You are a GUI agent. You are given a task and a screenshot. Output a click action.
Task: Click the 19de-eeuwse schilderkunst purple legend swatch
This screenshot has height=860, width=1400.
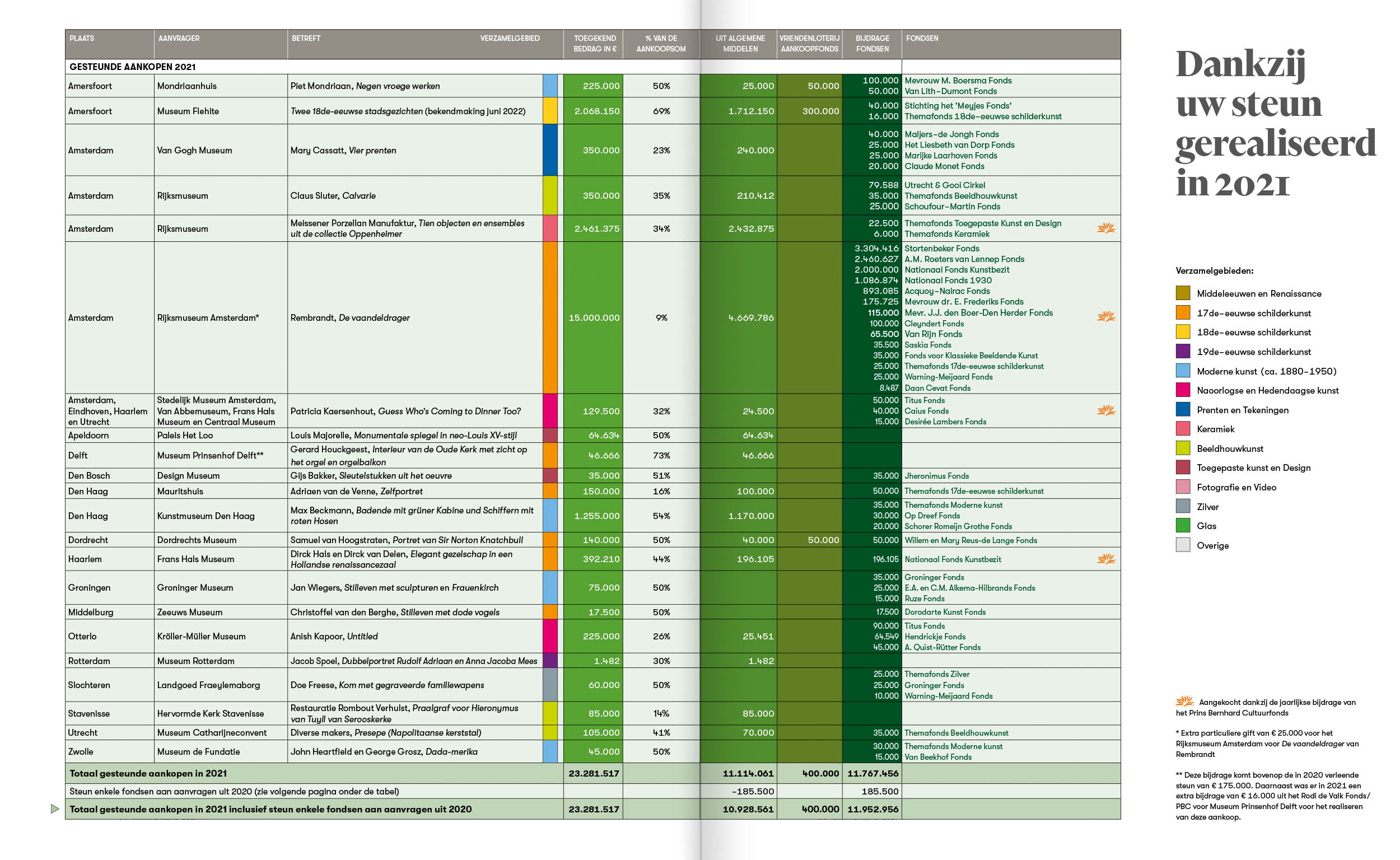[x=1183, y=352]
